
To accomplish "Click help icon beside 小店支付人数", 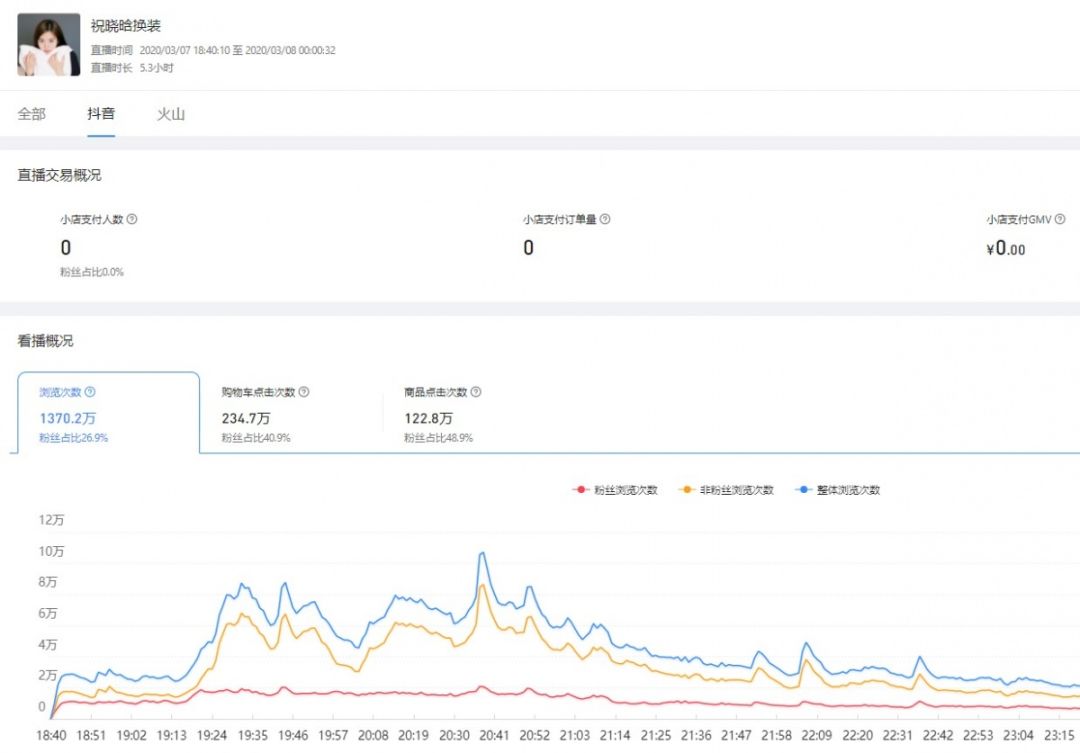I will click(133, 219).
